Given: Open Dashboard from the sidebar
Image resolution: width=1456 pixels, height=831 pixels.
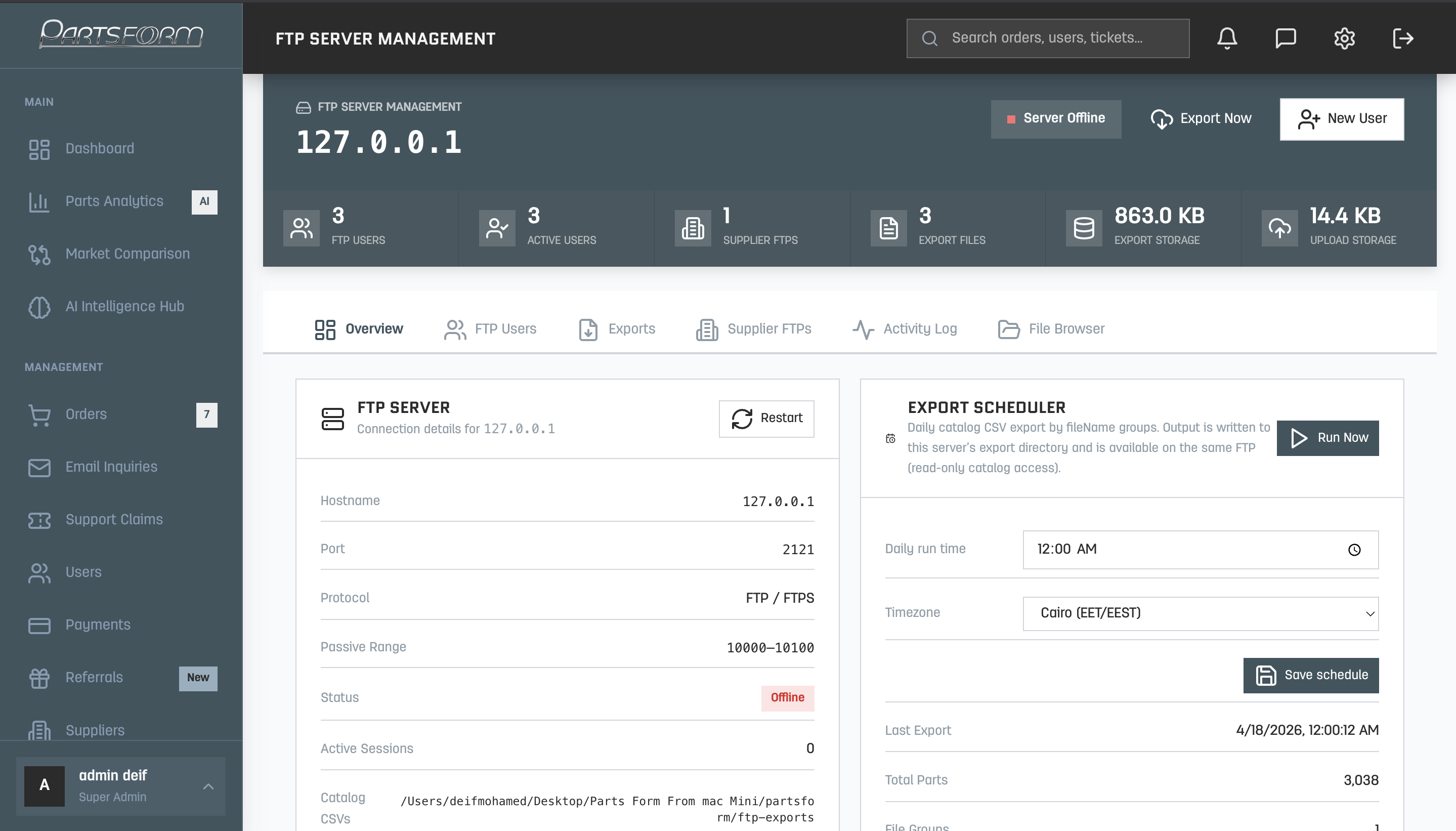Looking at the screenshot, I should click(121, 149).
